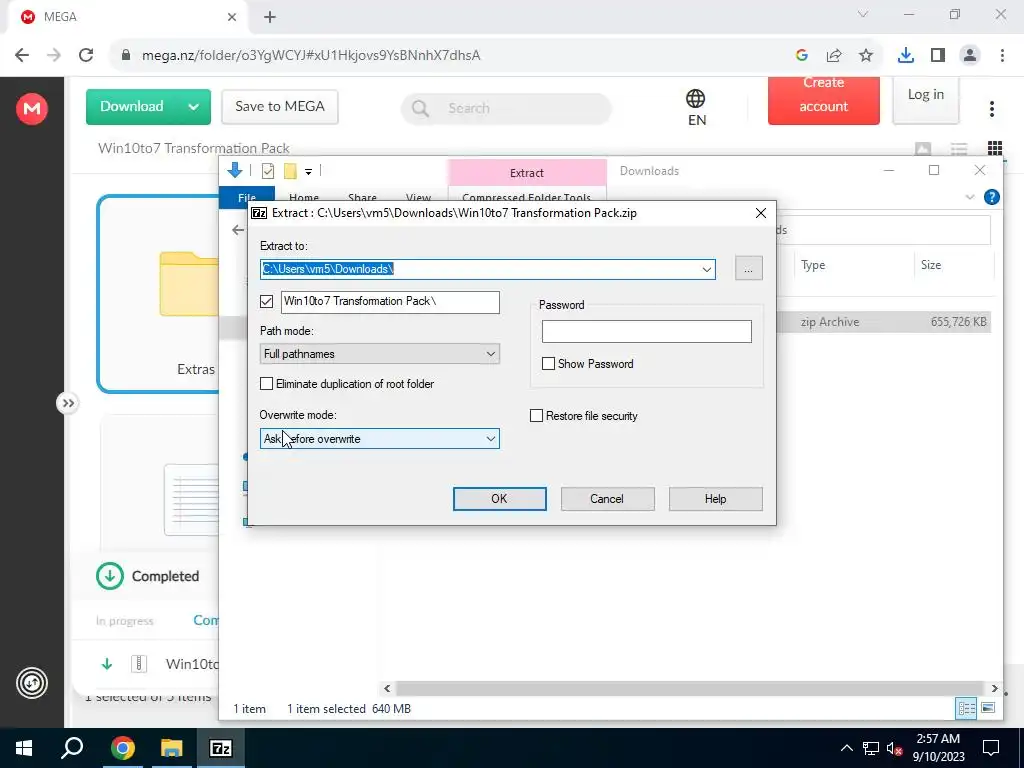
Task: Open MEGA transfers circular icon
Action: tap(31, 684)
